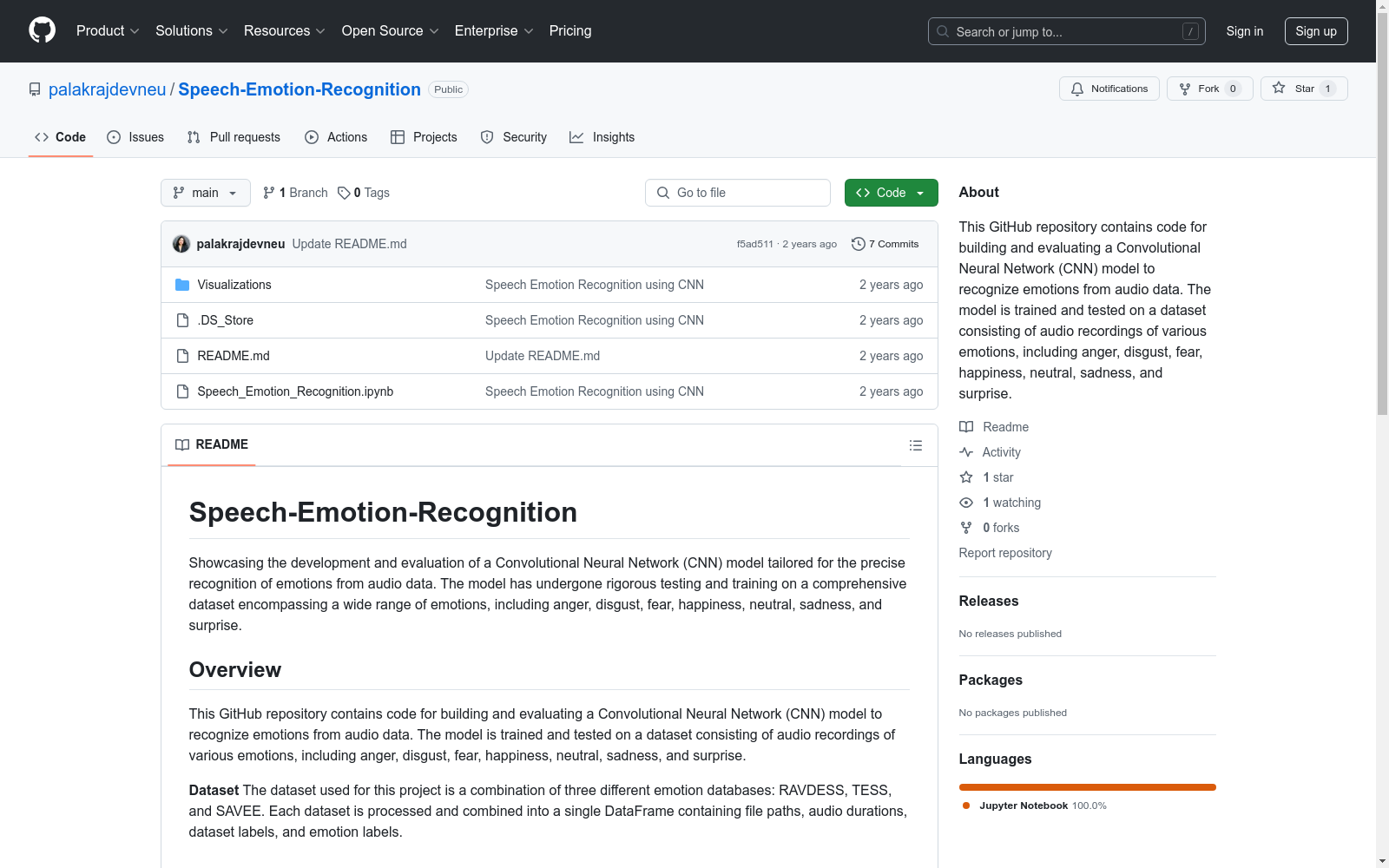Screen dimensions: 1389x868
Task: Open the Speech-Emotion-Recognition repository link
Action: click(x=300, y=89)
